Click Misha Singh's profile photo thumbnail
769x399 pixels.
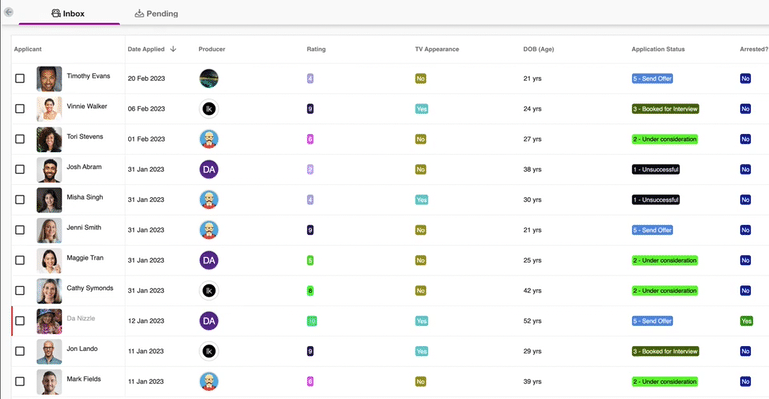(x=49, y=200)
